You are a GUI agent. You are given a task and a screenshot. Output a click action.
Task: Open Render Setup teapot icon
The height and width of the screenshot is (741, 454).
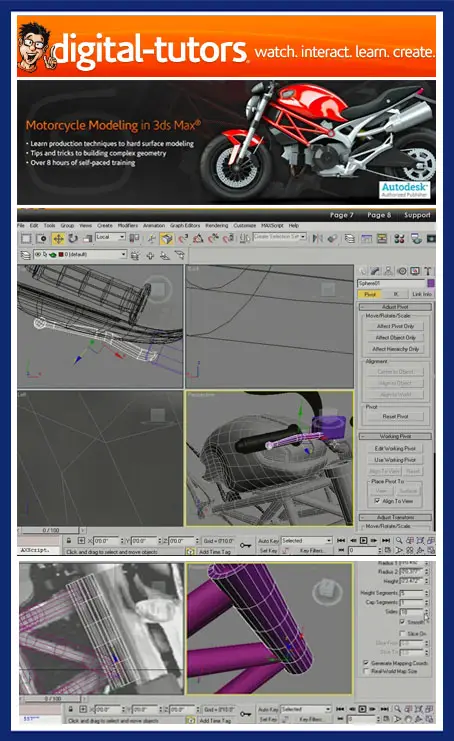click(x=416, y=239)
